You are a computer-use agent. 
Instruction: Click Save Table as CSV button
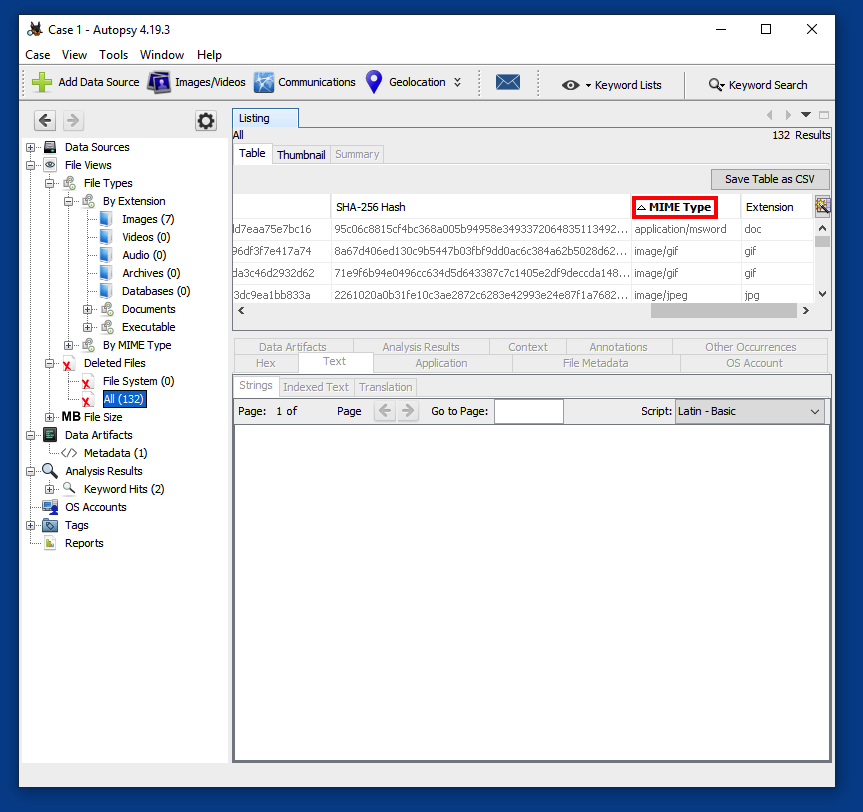pos(769,179)
